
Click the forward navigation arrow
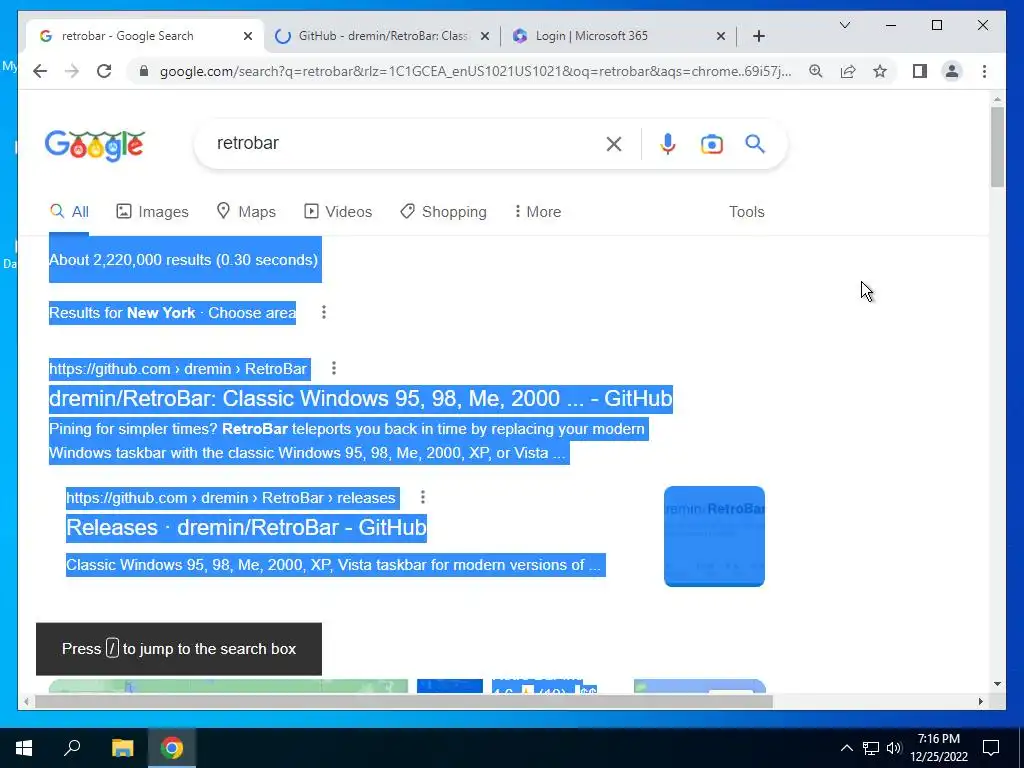tap(72, 71)
